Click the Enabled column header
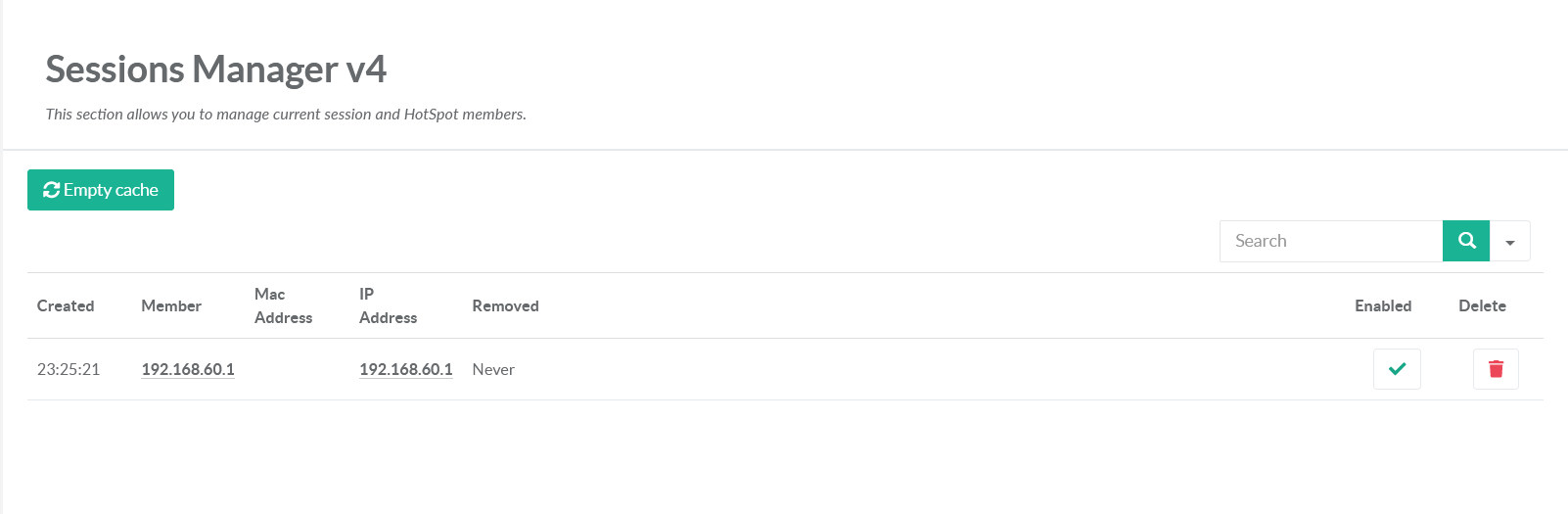Viewport: 1568px width, 514px height. 1383,305
